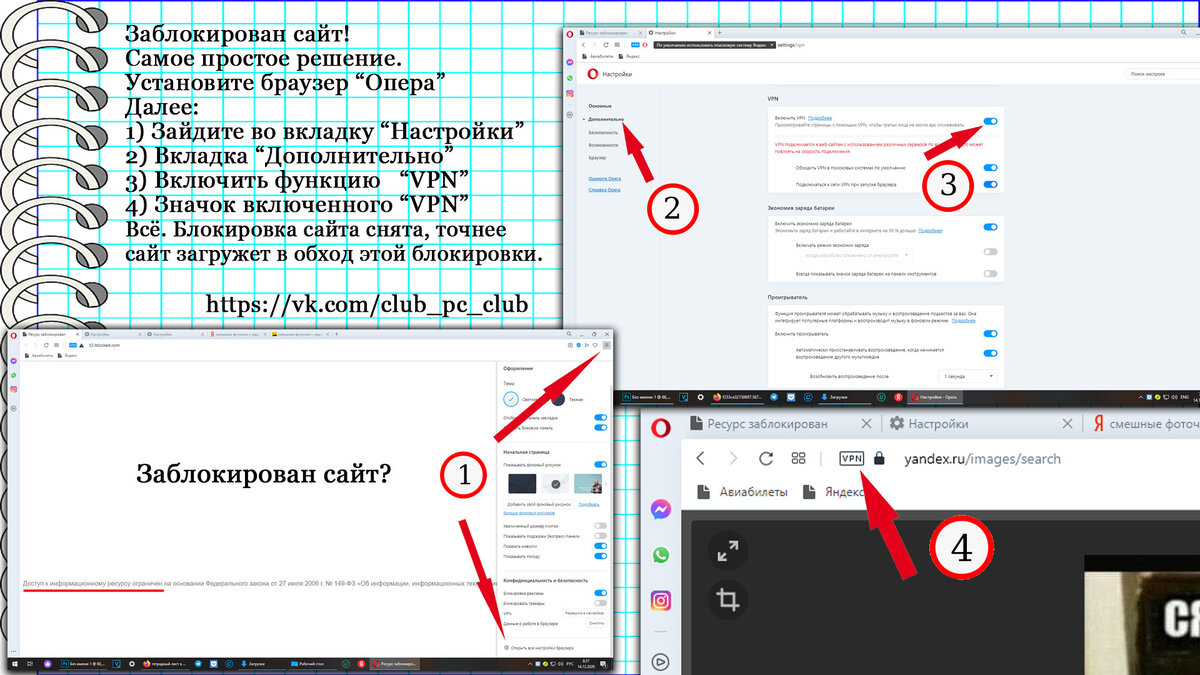Toggle Включить проигрыватель switch
The width and height of the screenshot is (1200, 675).
tap(990, 333)
